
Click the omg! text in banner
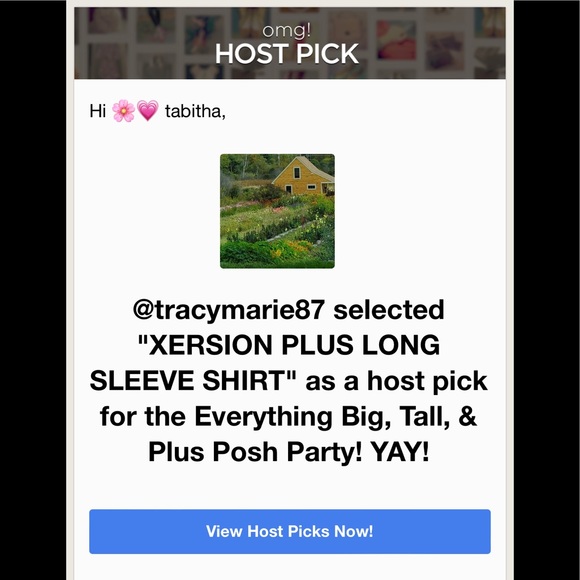(x=287, y=30)
